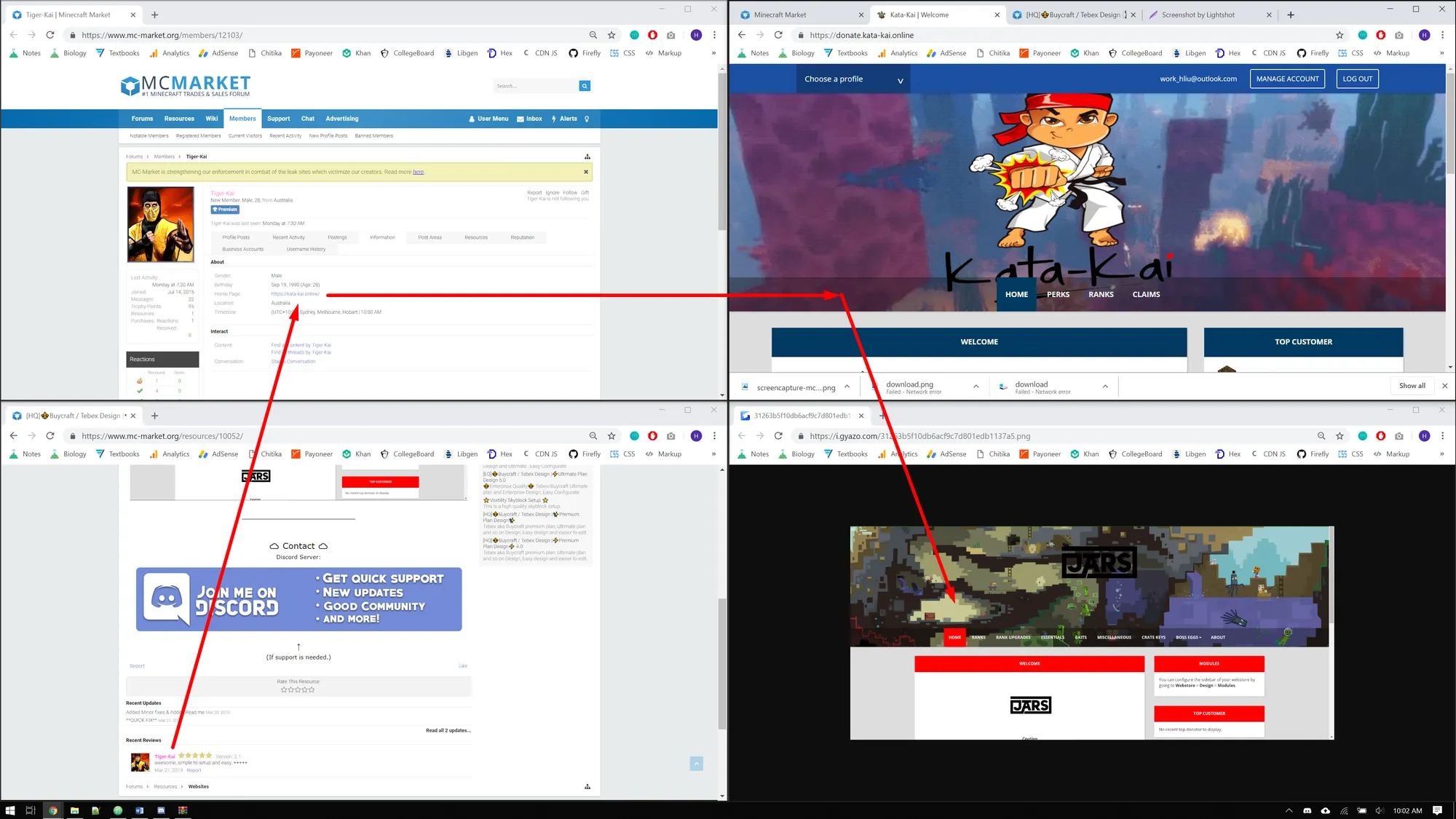Go back in the Buycraft resource window
This screenshot has width=1456, height=819.
pos(14,436)
